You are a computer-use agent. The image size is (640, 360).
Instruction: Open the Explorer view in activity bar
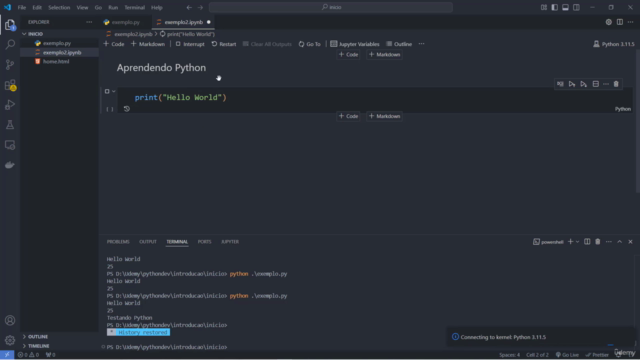click(10, 25)
